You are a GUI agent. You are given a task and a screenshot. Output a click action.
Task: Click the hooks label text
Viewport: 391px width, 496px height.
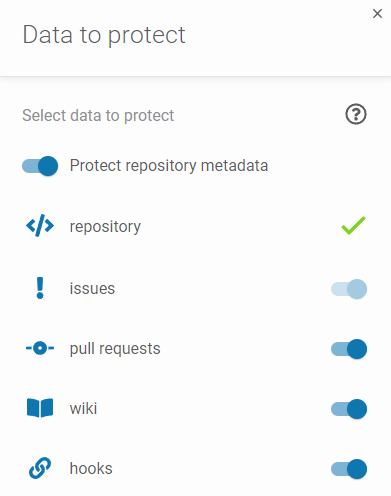(x=91, y=468)
